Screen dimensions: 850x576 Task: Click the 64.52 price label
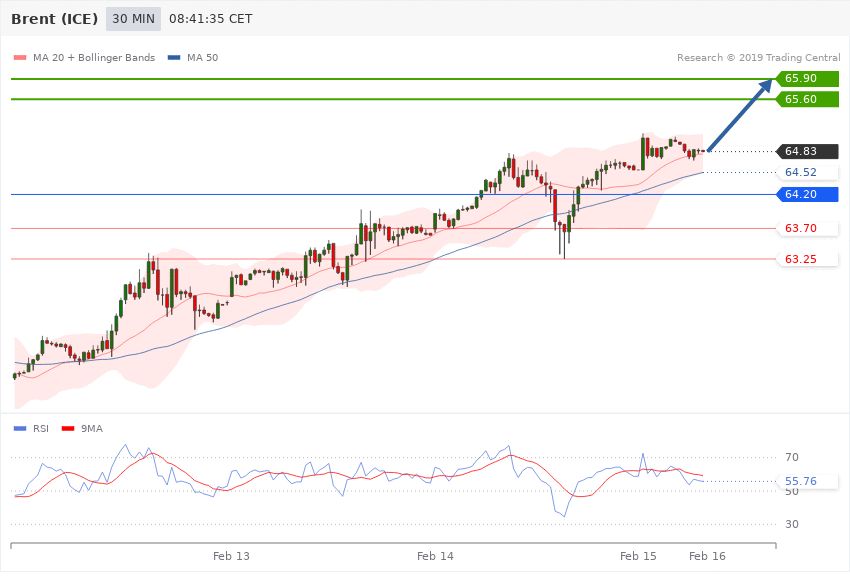[801, 173]
